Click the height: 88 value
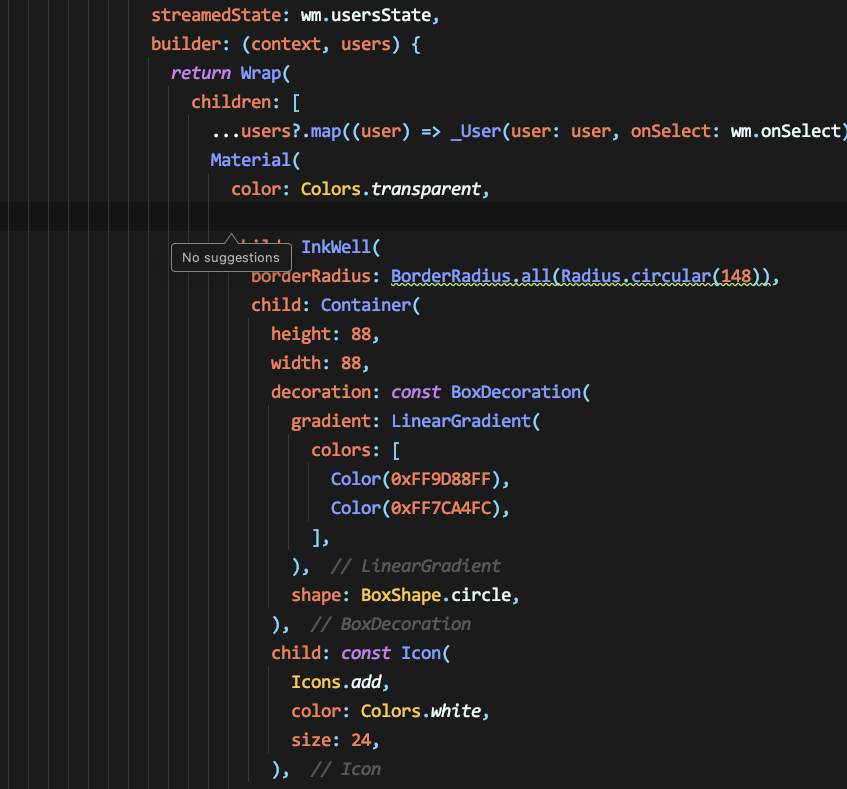847x789 pixels. [361, 334]
